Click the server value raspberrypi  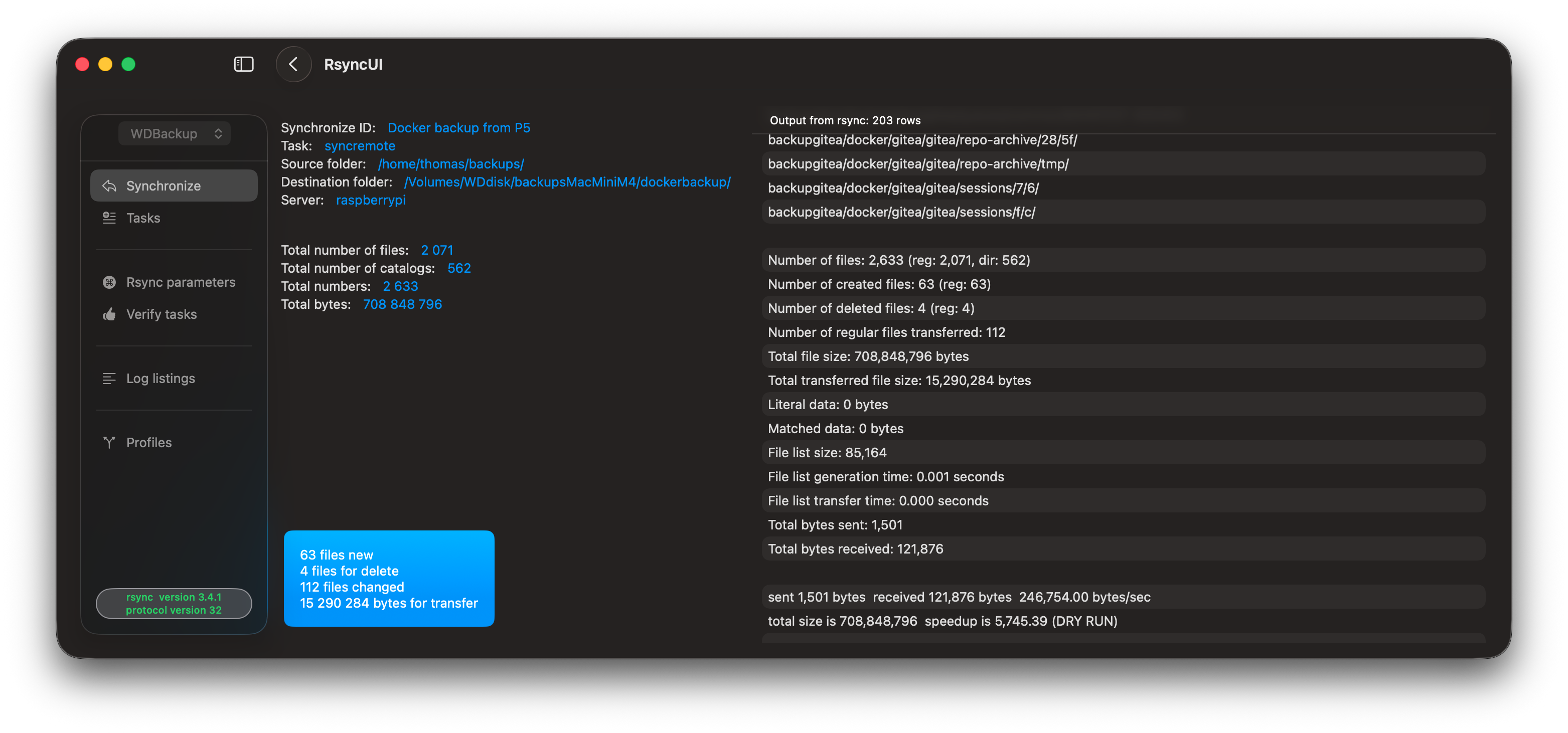pyautogui.click(x=371, y=200)
